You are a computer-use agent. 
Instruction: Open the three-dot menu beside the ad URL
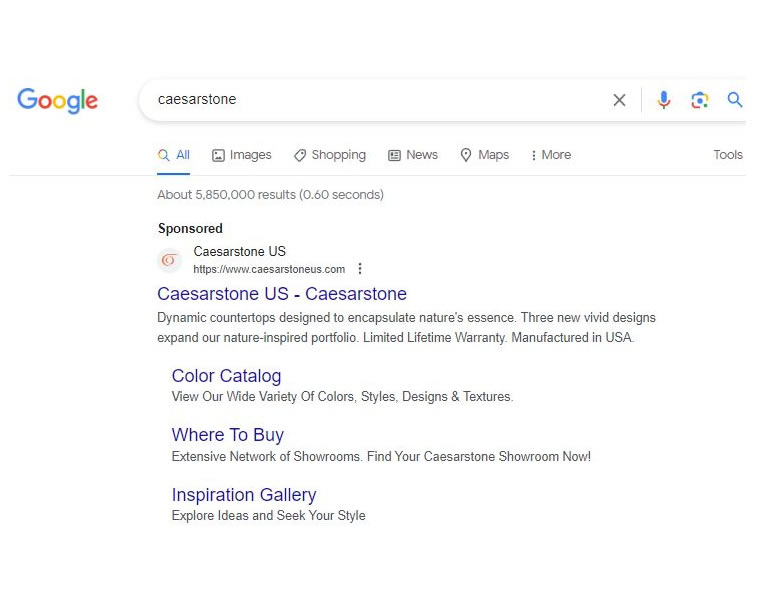(x=360, y=268)
